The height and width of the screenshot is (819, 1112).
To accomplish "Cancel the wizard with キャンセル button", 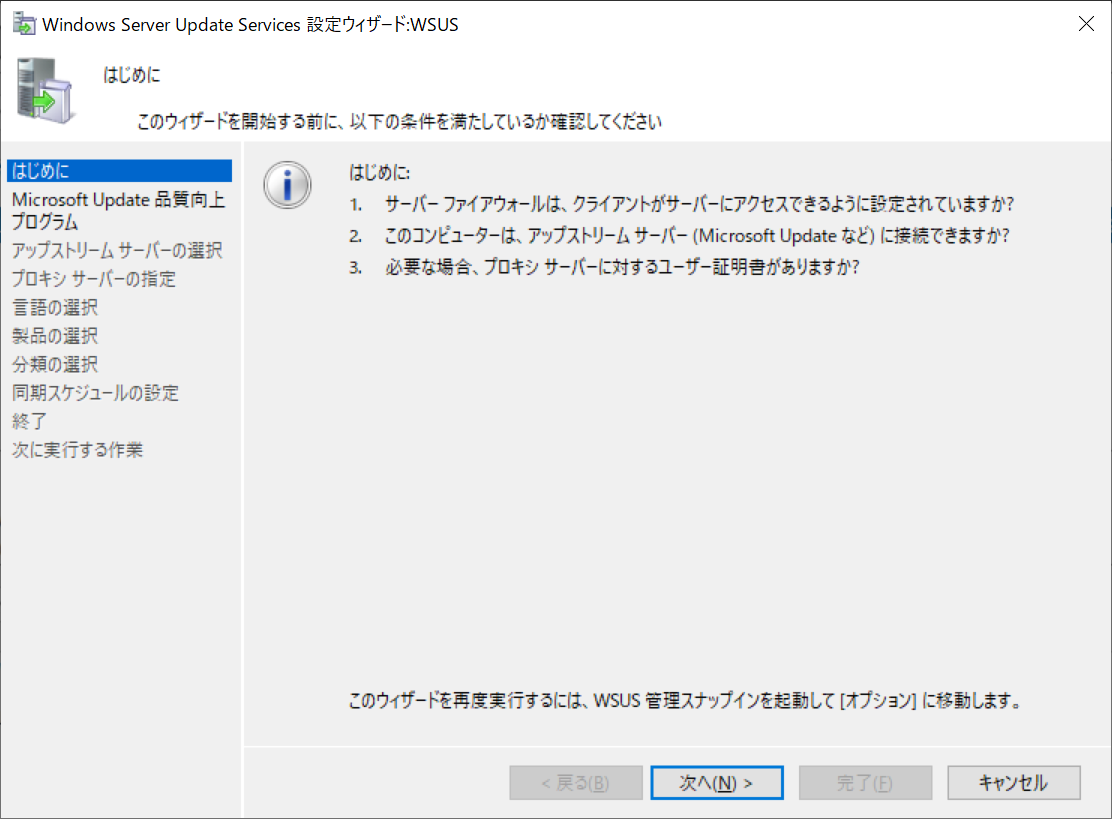I will (x=1014, y=783).
